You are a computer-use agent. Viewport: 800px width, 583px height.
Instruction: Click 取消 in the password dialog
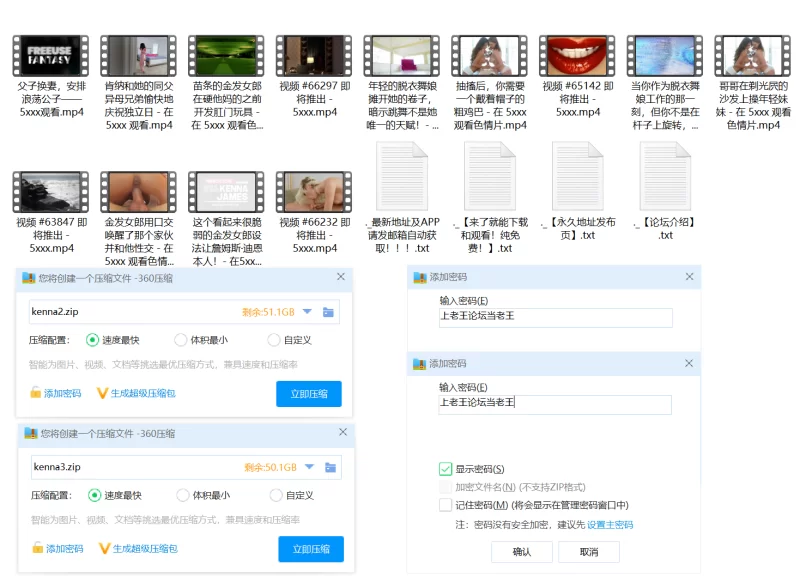589,552
